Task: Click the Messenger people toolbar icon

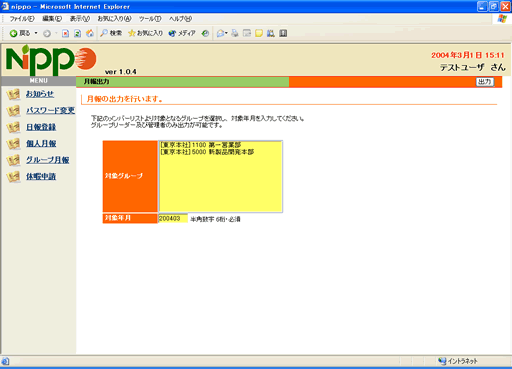Action: (271, 33)
